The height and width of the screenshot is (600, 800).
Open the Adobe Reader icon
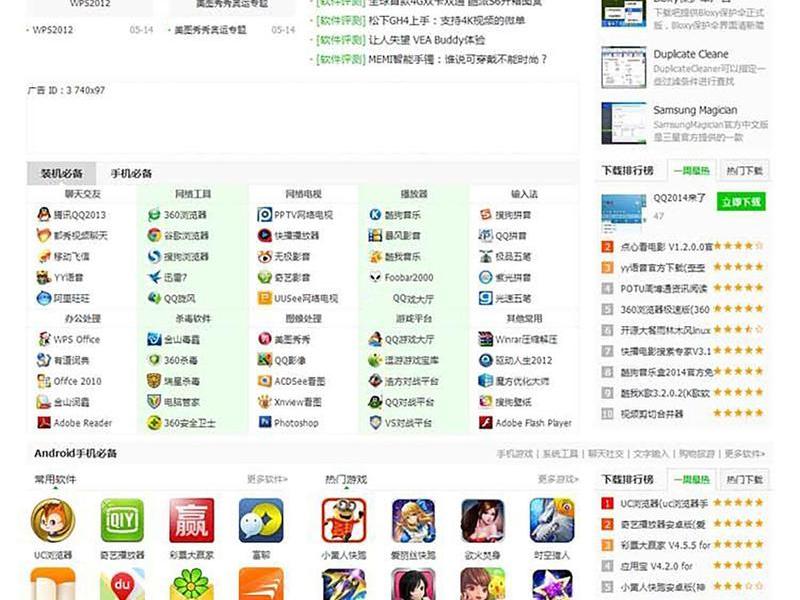(44, 422)
